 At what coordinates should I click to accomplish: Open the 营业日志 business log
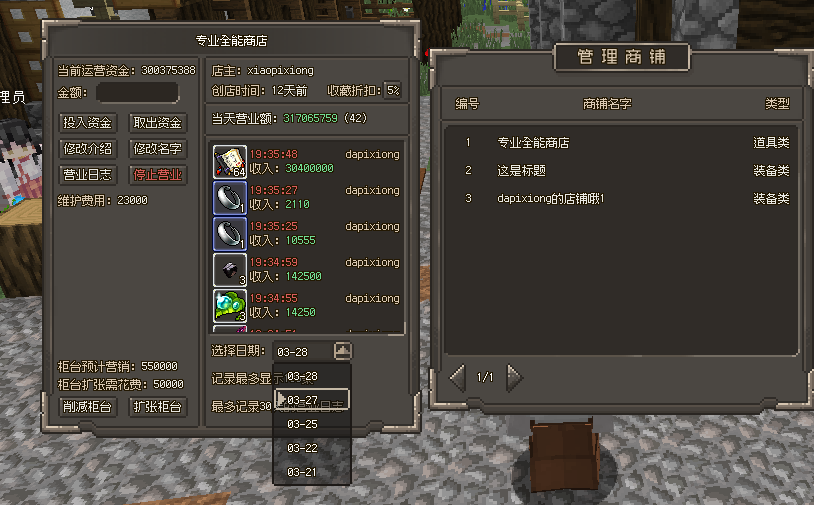[87, 175]
